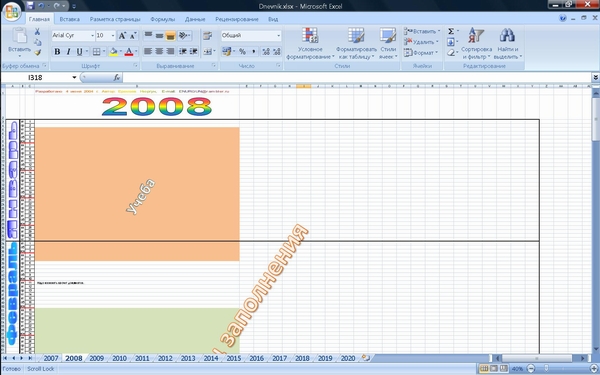The width and height of the screenshot is (600, 375).
Task: Click Find and Select binoculars icon
Action: [x=507, y=35]
